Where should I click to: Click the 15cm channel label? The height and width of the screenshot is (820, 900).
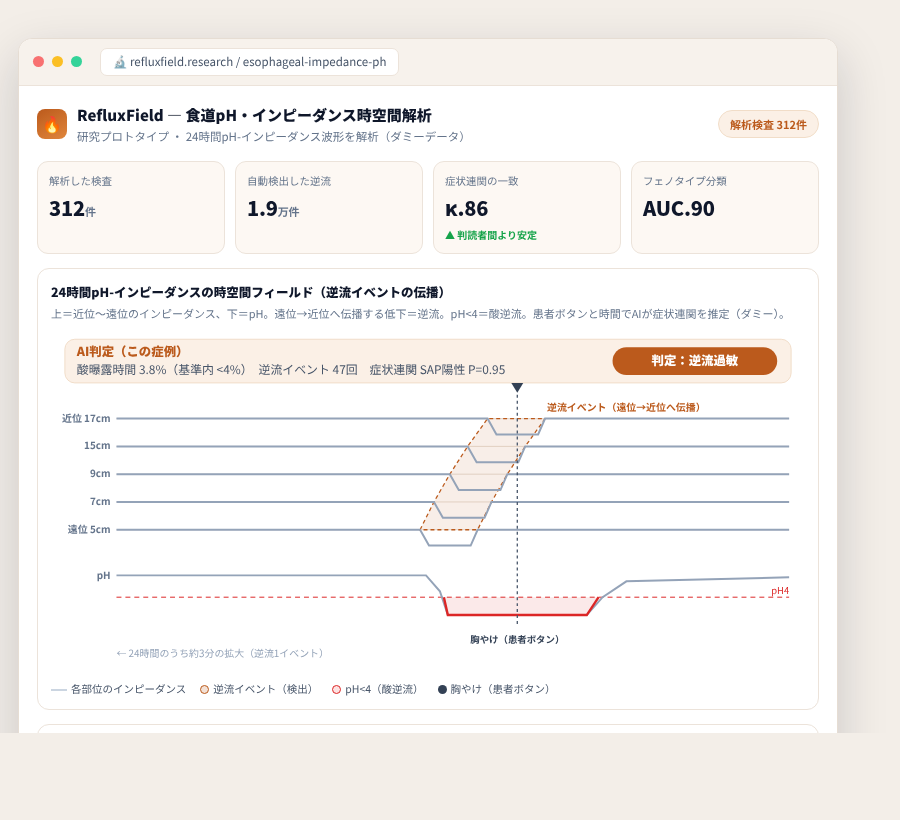point(97,446)
